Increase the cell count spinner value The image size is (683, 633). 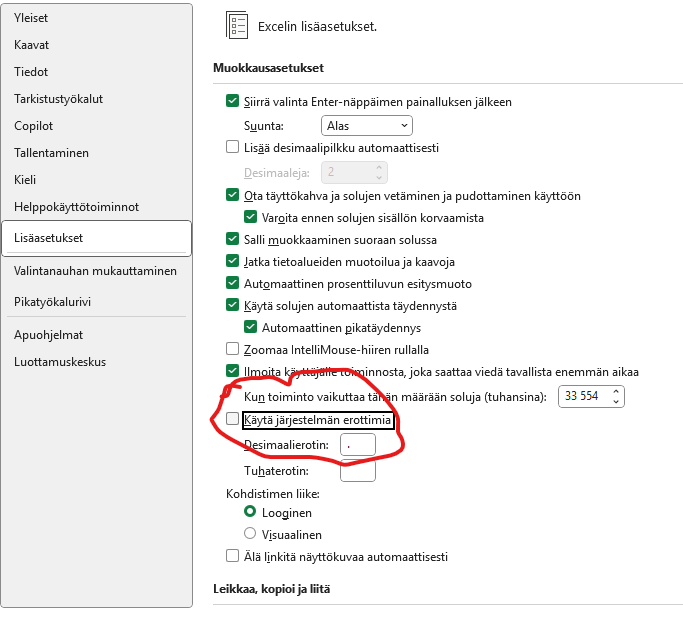click(615, 391)
